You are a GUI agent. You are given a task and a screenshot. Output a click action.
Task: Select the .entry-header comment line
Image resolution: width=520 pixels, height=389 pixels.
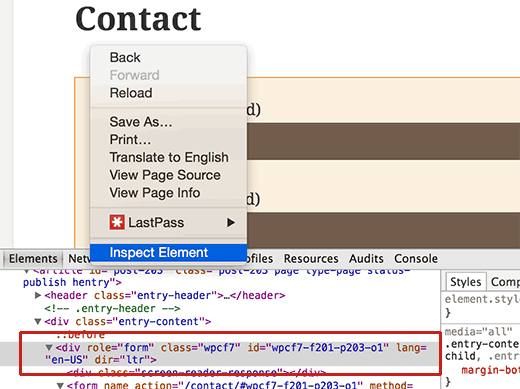[x=112, y=309]
